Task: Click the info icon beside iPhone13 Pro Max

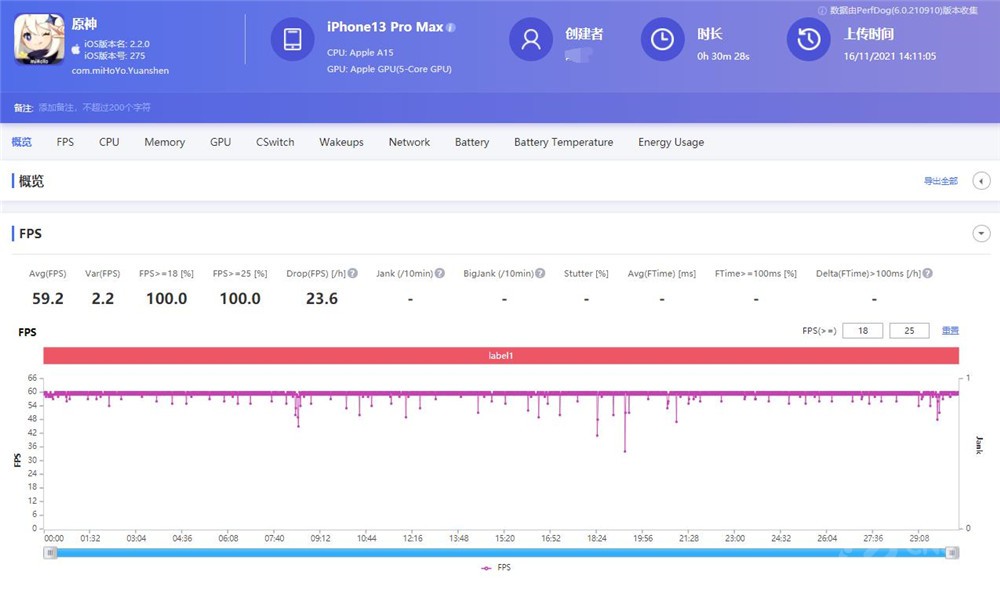Action: pos(451,27)
